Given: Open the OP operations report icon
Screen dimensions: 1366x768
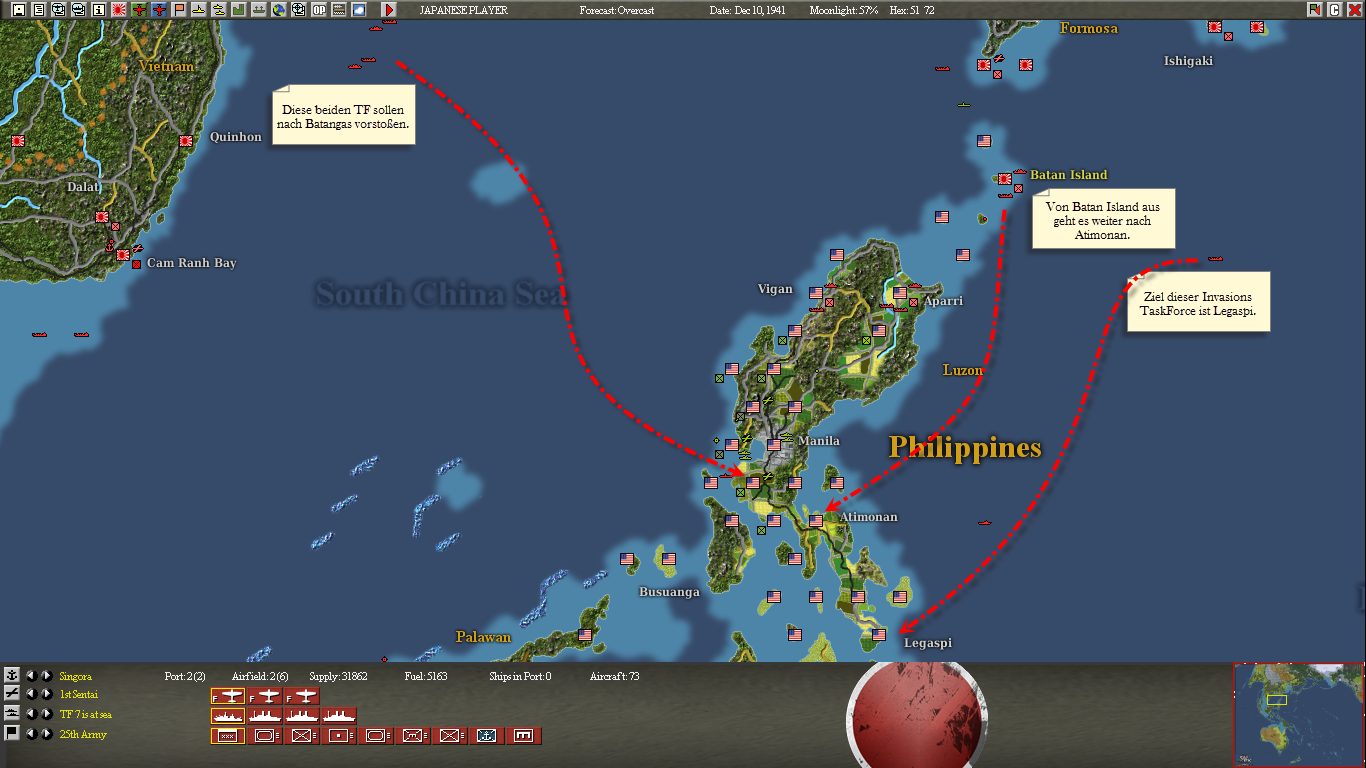Looking at the screenshot, I should (x=318, y=10).
